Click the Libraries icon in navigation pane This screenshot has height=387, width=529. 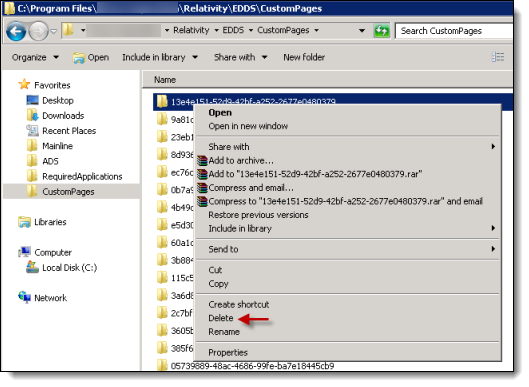24,222
